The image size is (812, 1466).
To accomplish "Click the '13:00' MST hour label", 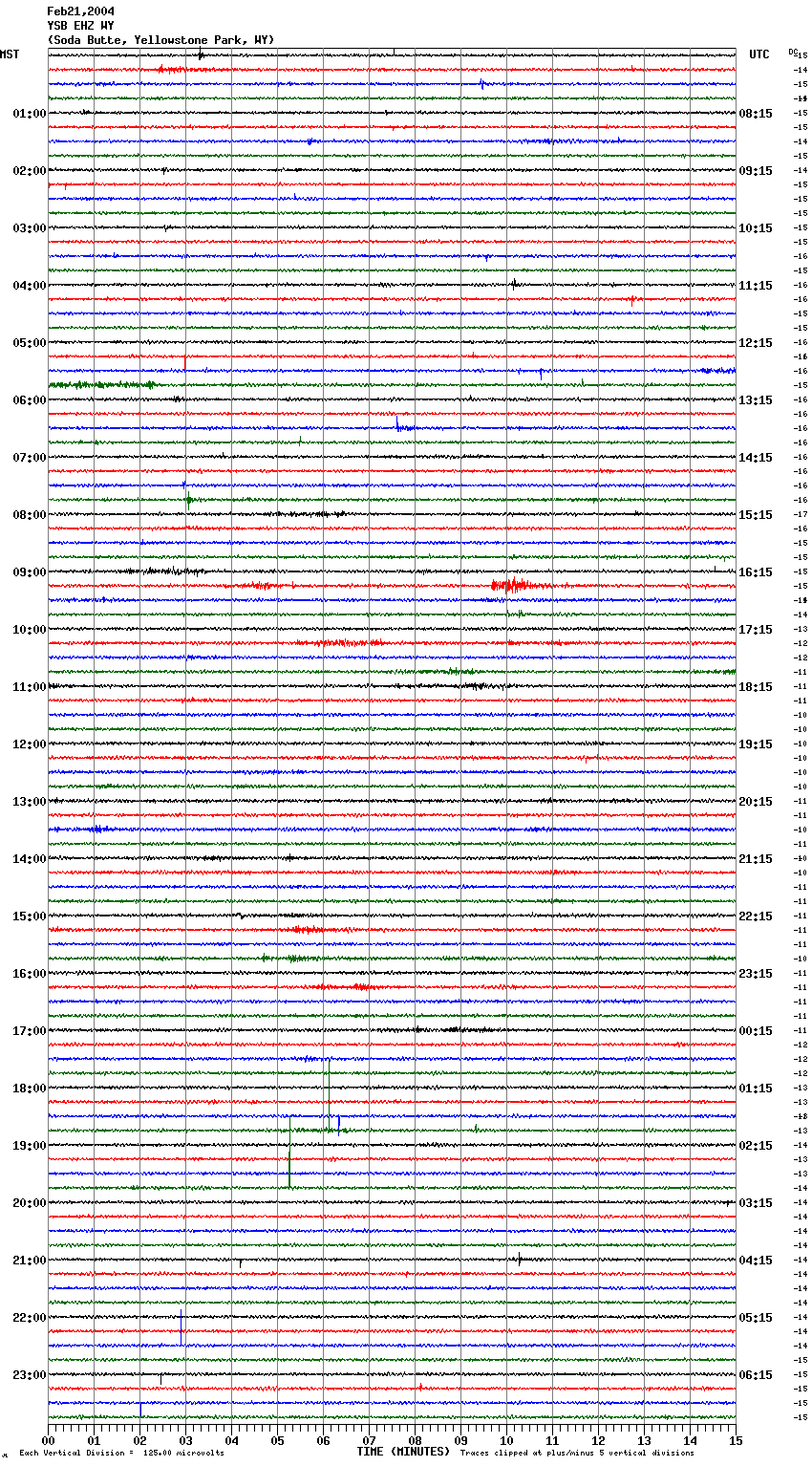I will coord(30,802).
